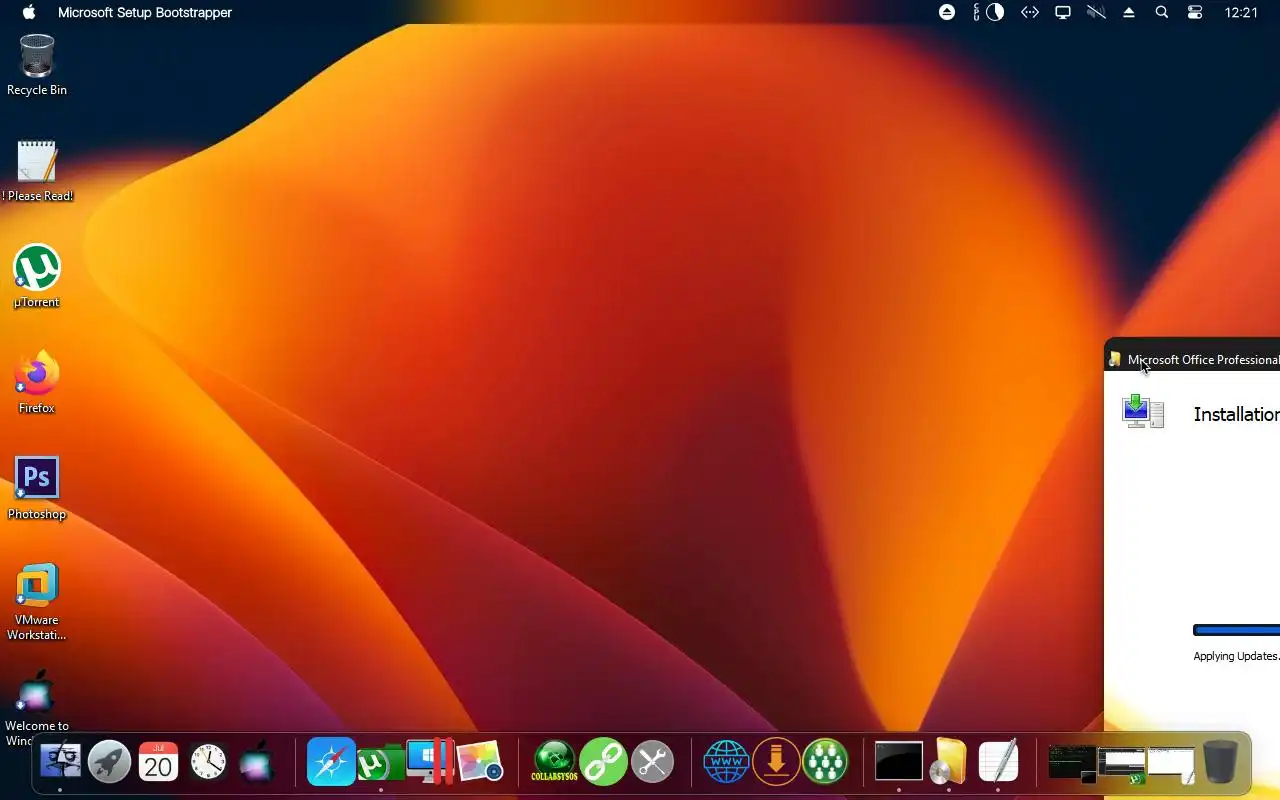
Task: Open the Calendar icon showing 20
Action: 158,762
